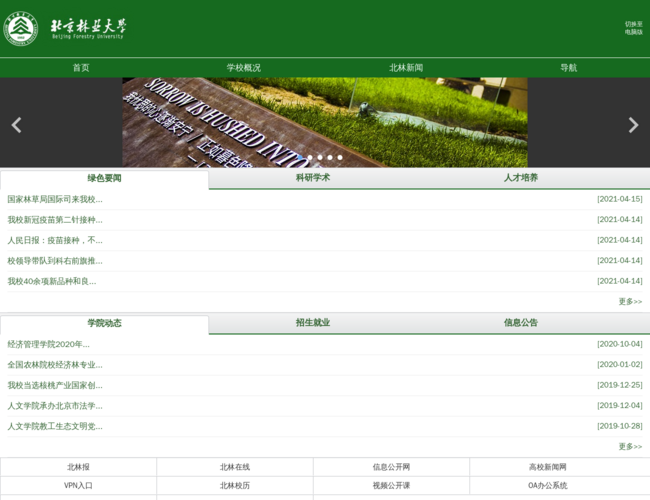Open the 北林新闻 navigation item
This screenshot has height=500, width=650.
point(406,68)
